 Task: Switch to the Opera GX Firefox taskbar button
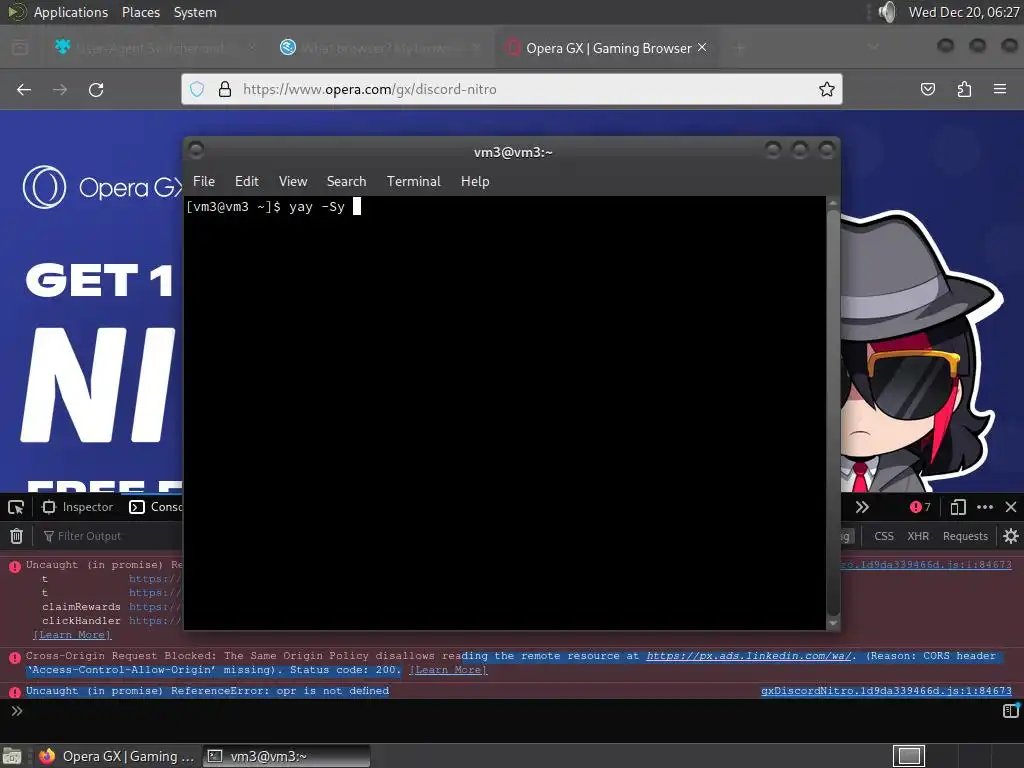coord(116,756)
